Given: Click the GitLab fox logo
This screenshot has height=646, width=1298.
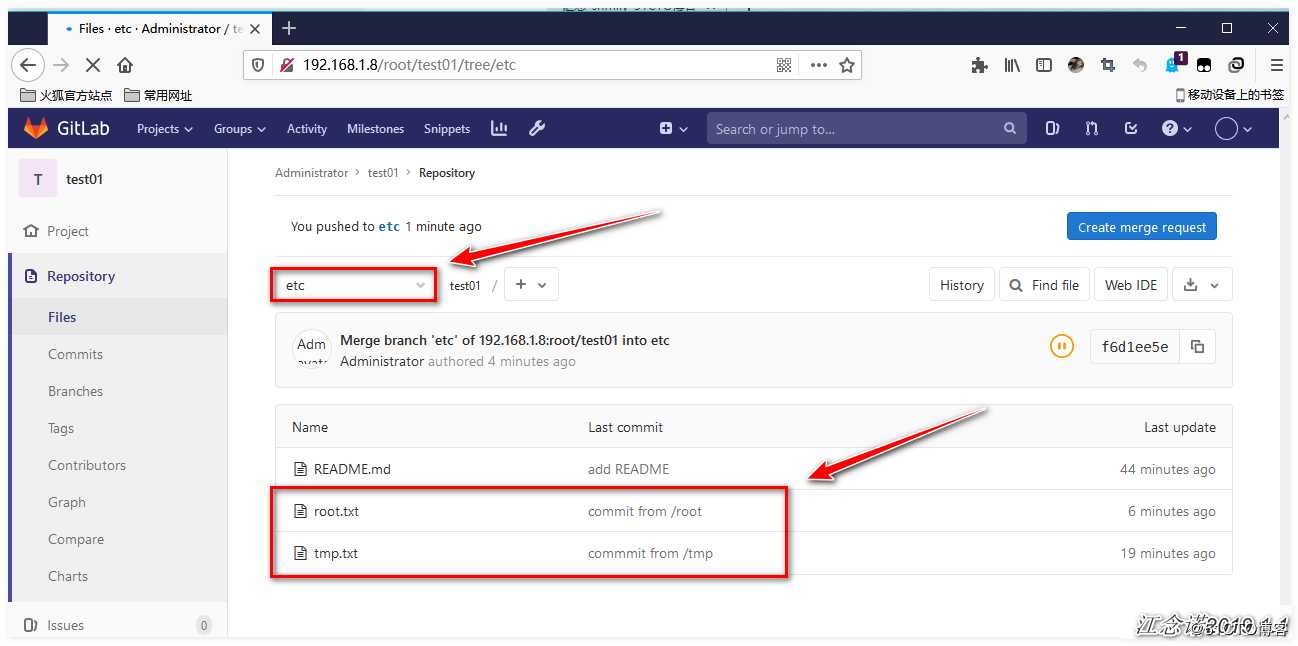Looking at the screenshot, I should point(35,128).
